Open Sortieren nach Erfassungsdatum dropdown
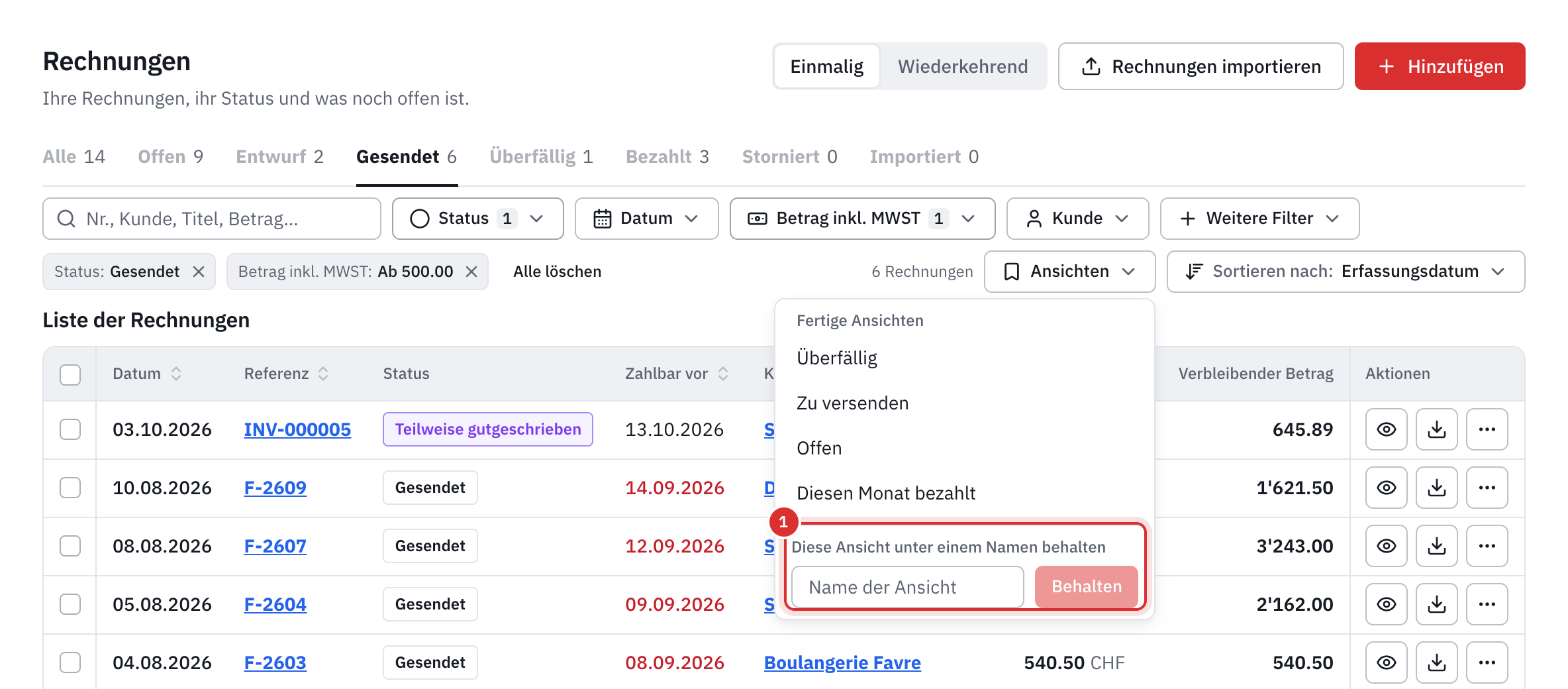Image resolution: width=1568 pixels, height=689 pixels. [1346, 272]
